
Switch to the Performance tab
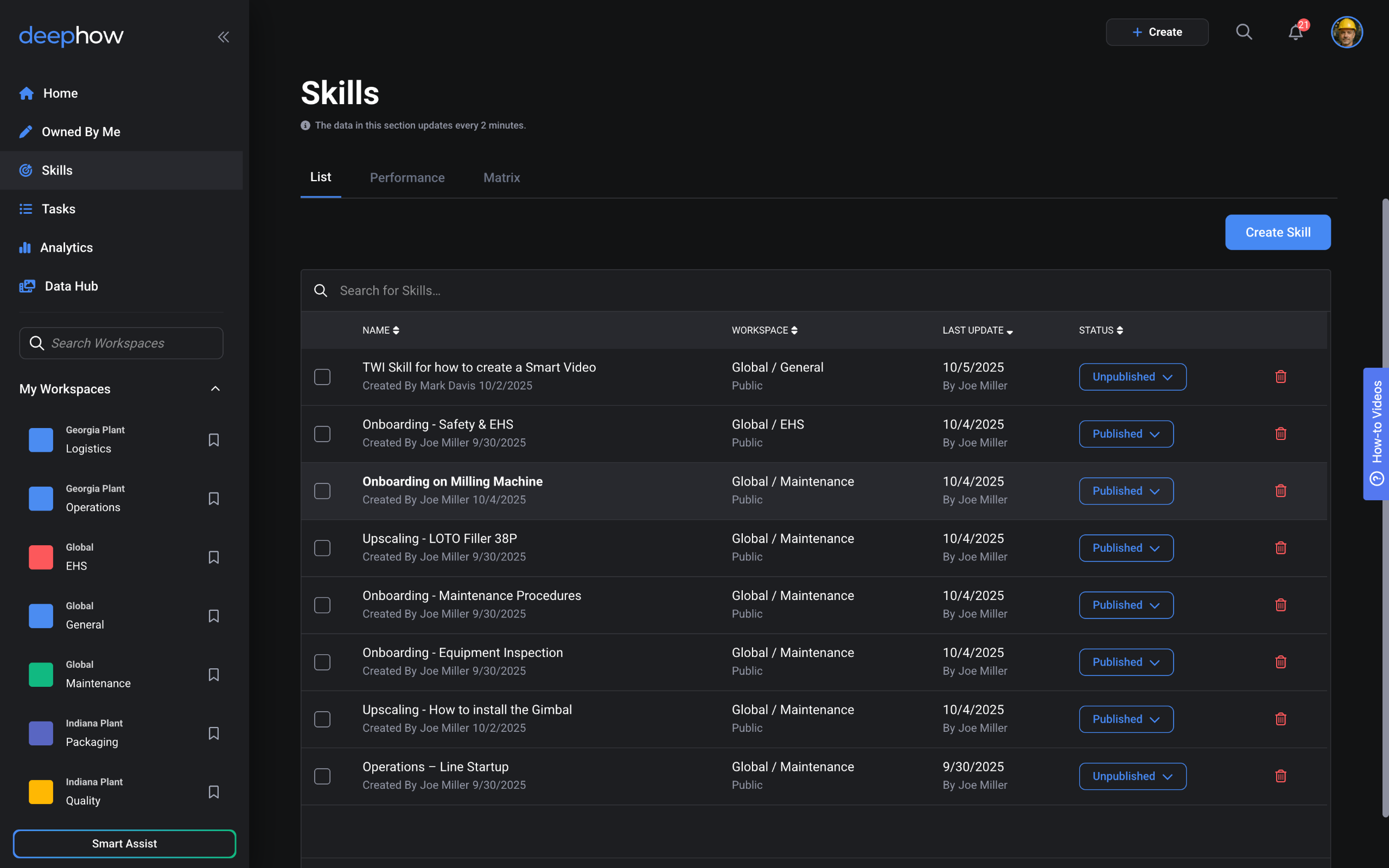(x=407, y=178)
